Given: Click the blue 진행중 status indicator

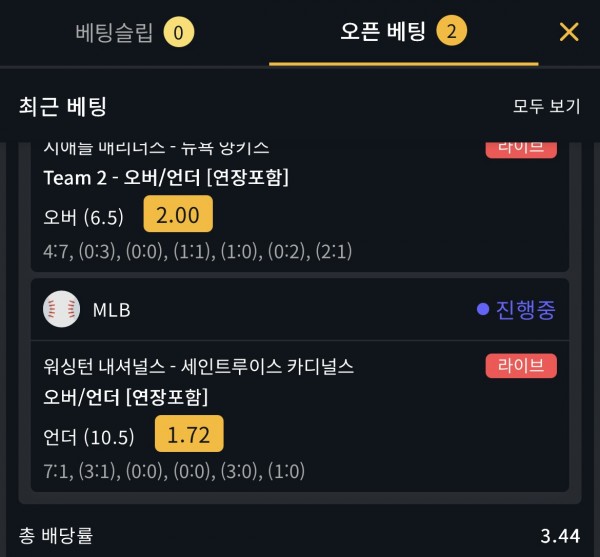Looking at the screenshot, I should [x=516, y=309].
